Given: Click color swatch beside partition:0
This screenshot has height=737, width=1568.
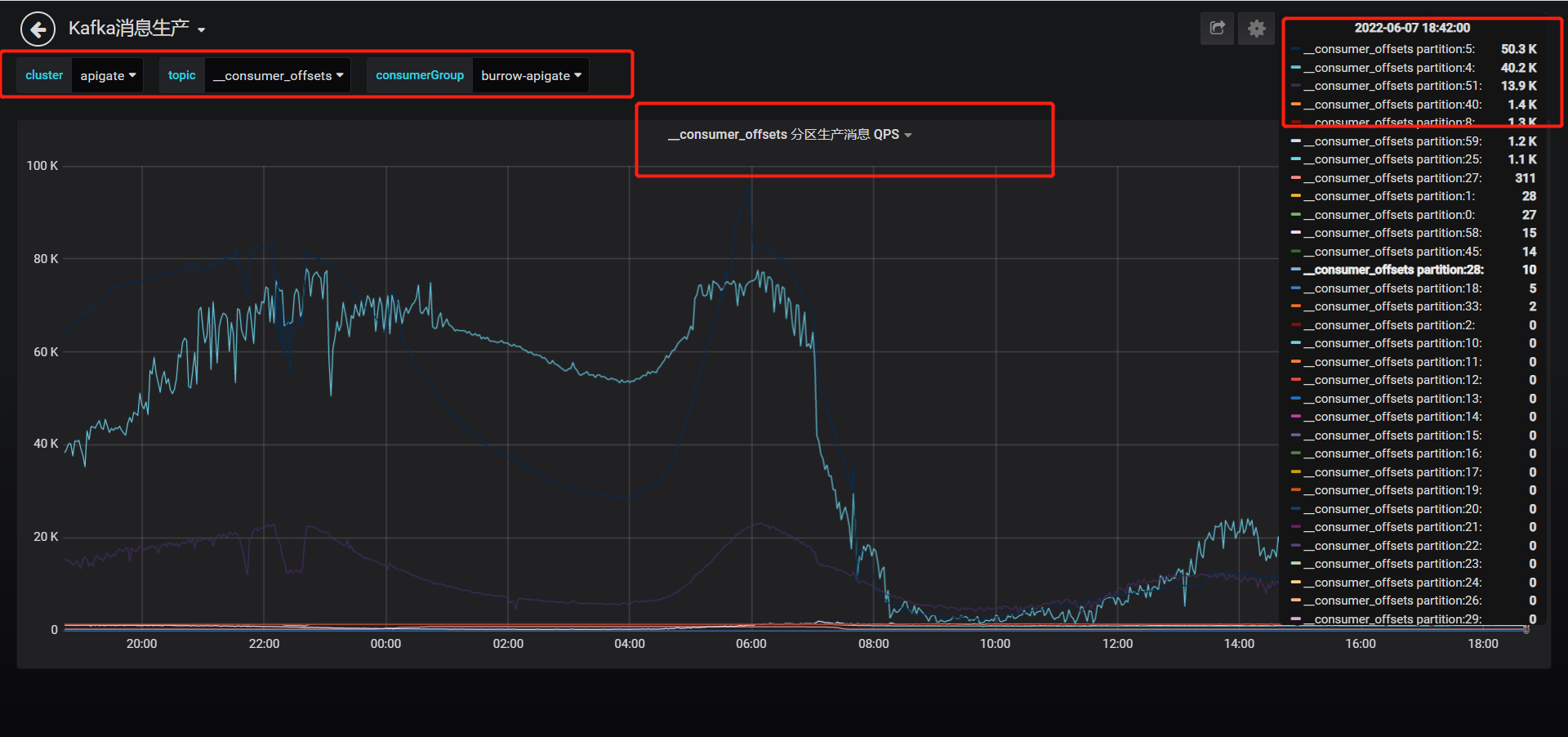Looking at the screenshot, I should (x=1295, y=215).
